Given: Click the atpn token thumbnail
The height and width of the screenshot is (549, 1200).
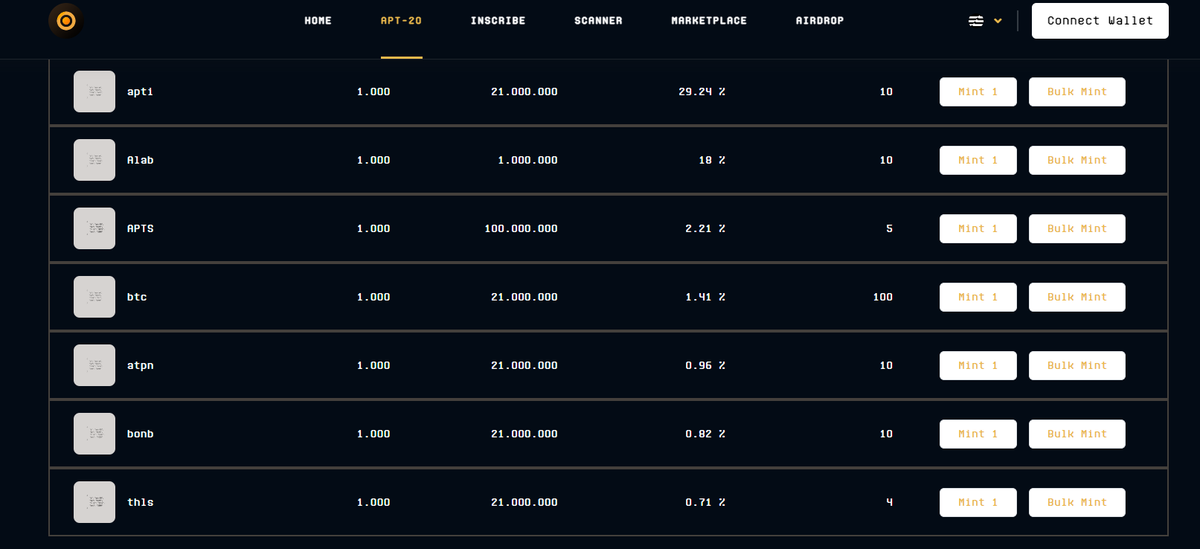Looking at the screenshot, I should pyautogui.click(x=95, y=365).
